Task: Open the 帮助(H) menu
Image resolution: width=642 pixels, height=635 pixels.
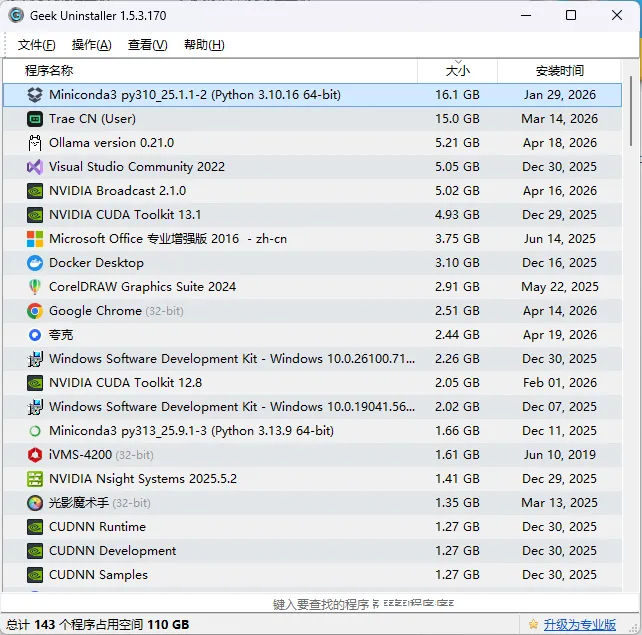Action: (x=204, y=45)
